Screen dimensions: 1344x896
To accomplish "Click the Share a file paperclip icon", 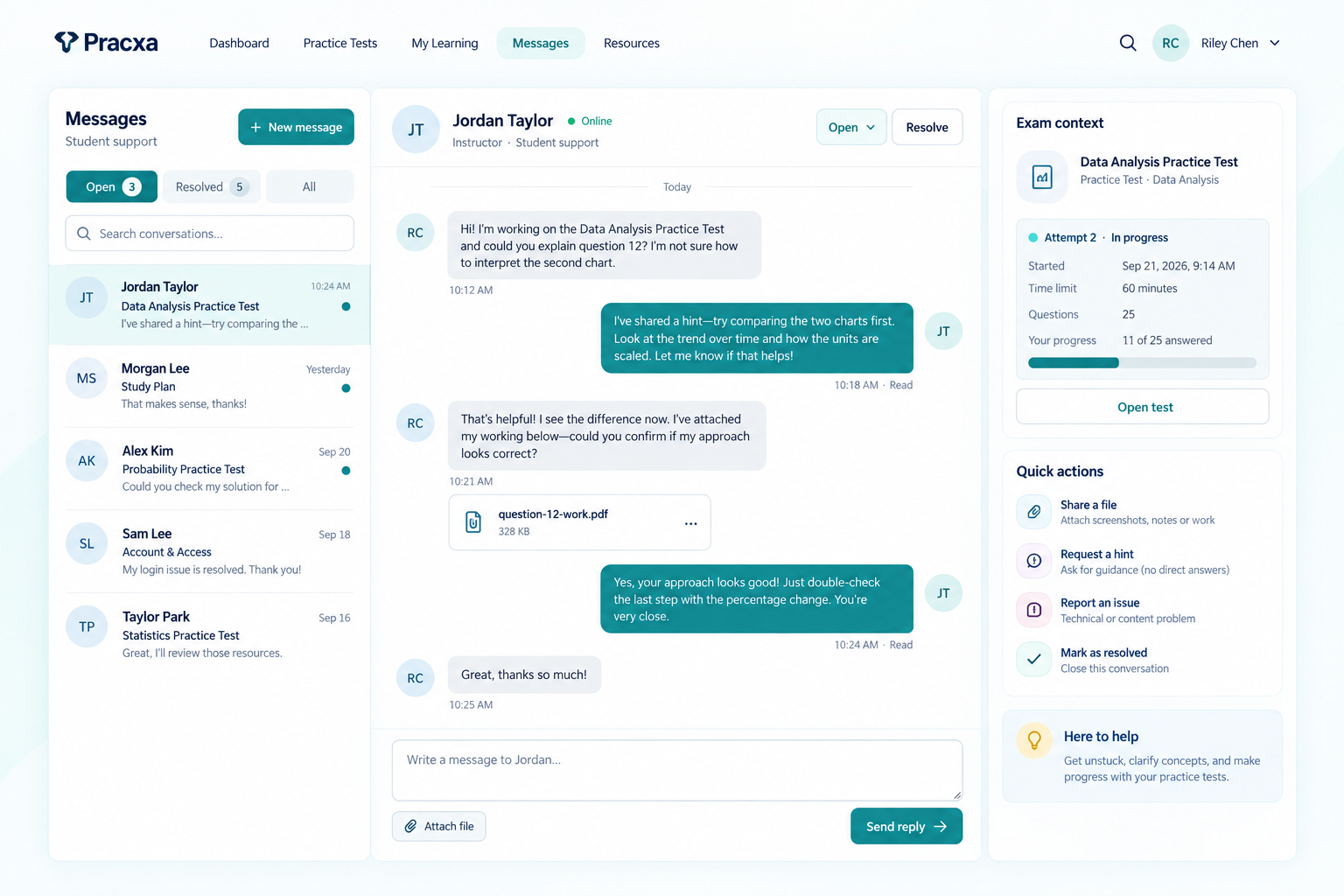I will coord(1033,512).
